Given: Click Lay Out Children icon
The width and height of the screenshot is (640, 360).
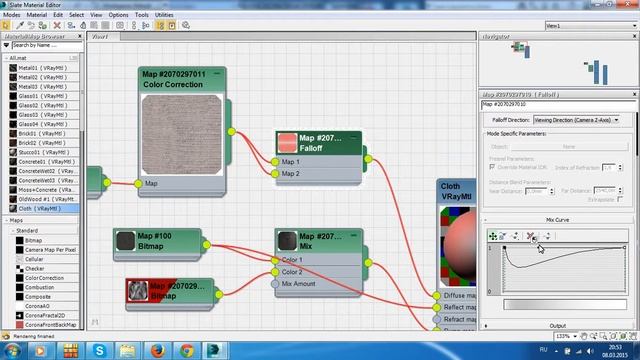Looking at the screenshot, I should [x=145, y=25].
